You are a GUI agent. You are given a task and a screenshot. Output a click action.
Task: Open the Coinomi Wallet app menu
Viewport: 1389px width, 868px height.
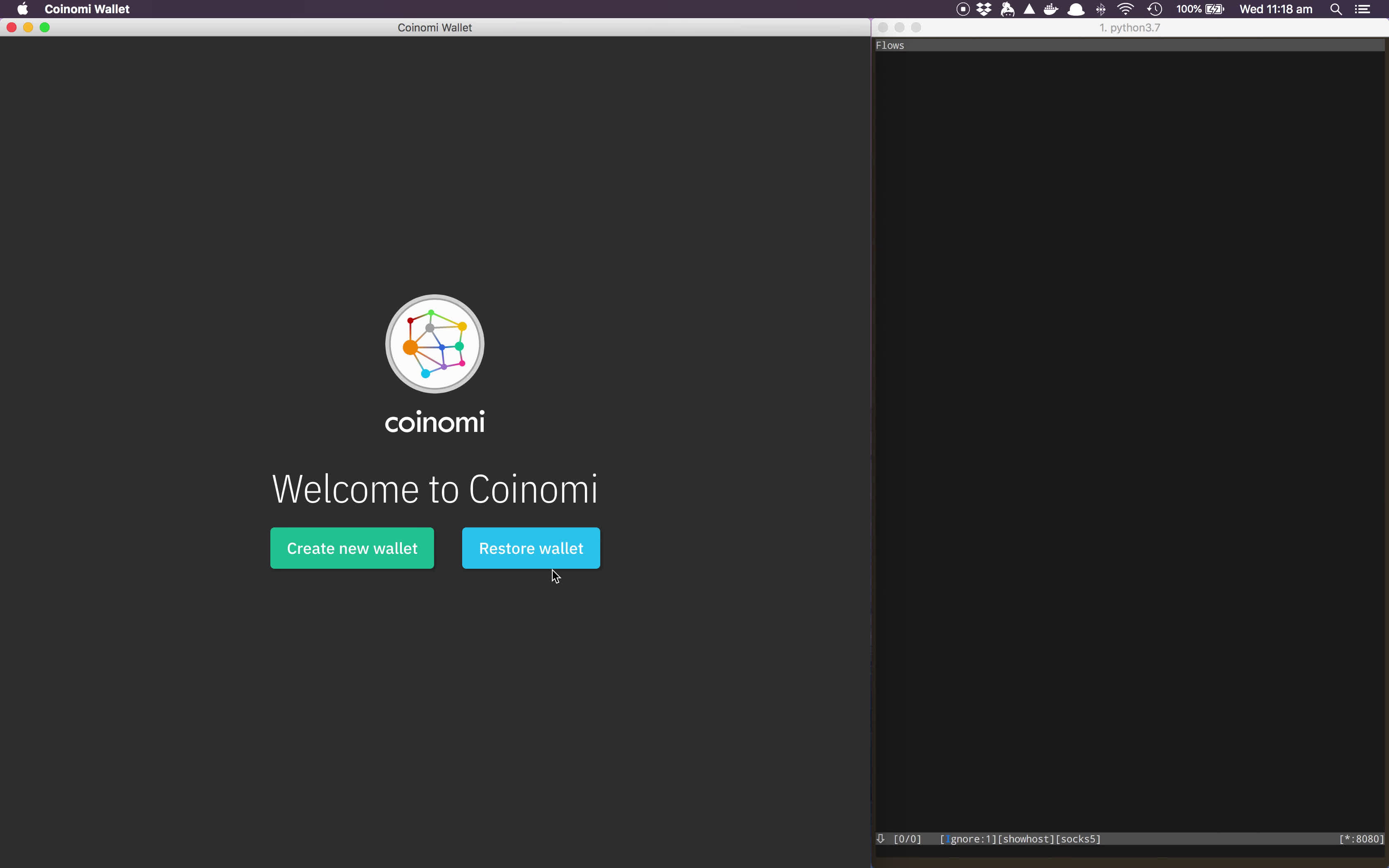tap(87, 9)
